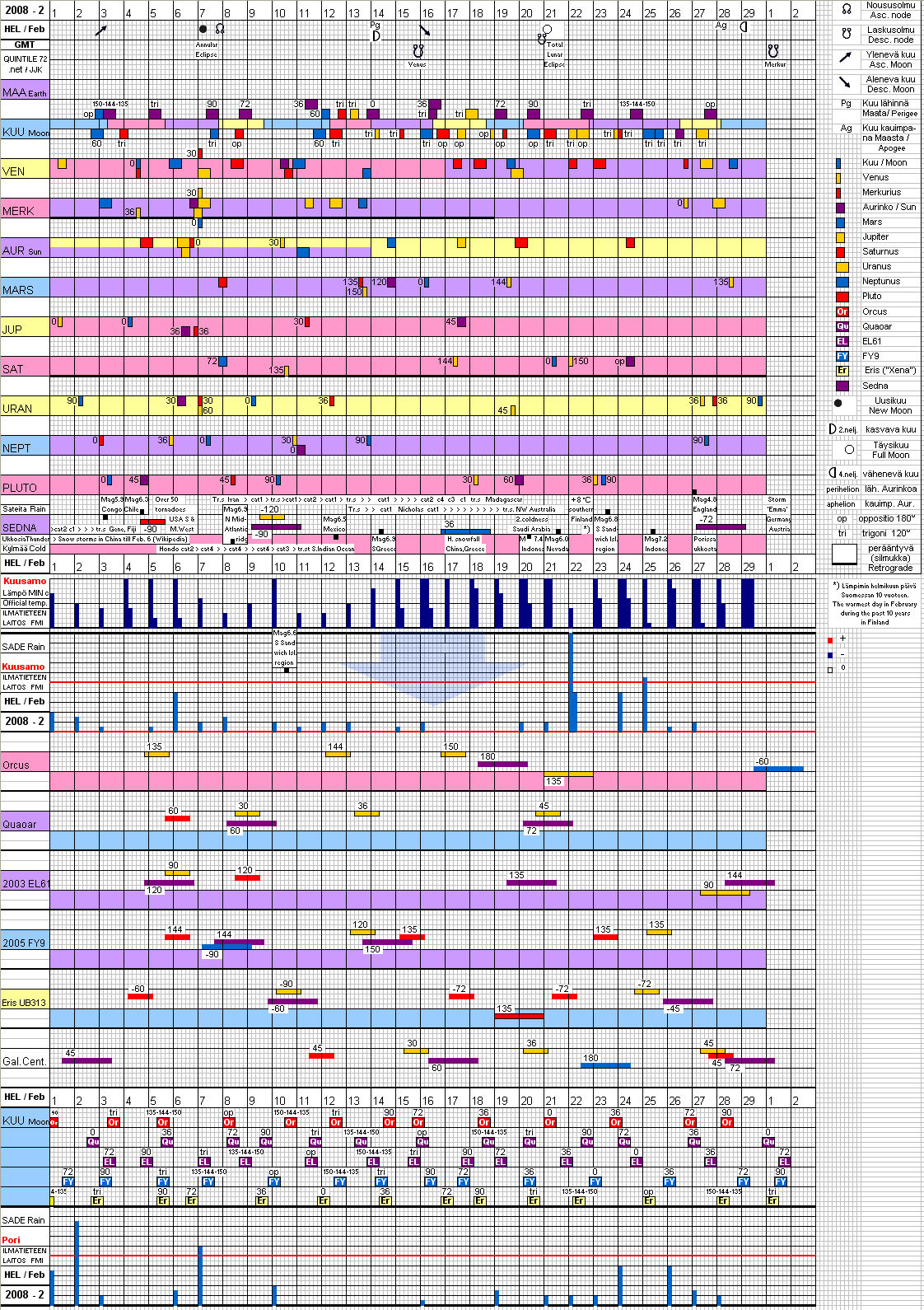Select the PLUTO row label
The height and width of the screenshot is (1310, 924).
pos(20,488)
